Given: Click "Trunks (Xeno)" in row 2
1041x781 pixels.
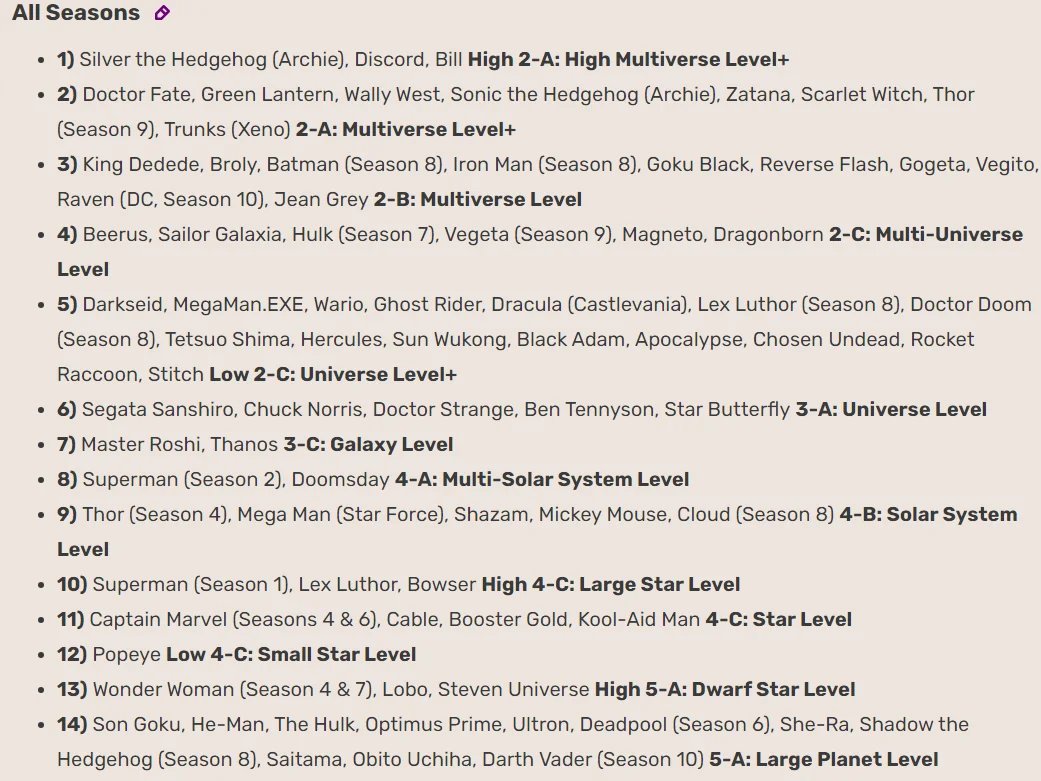Looking at the screenshot, I should pyautogui.click(x=227, y=129).
